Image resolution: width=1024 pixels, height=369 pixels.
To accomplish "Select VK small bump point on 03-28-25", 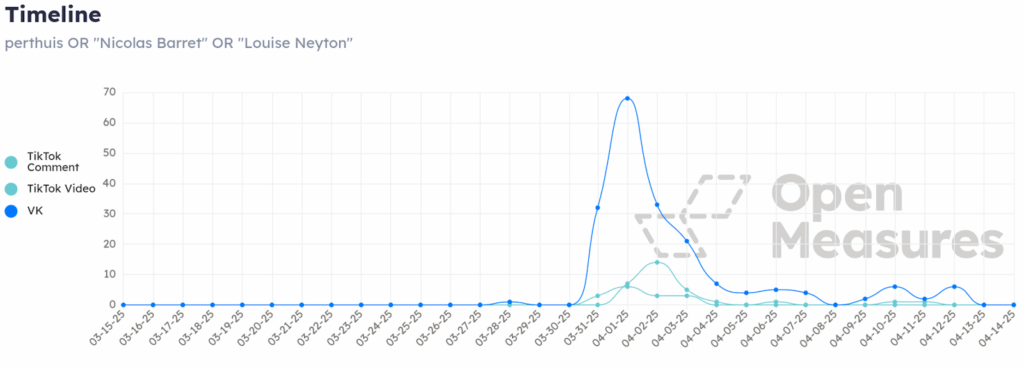I will [509, 302].
